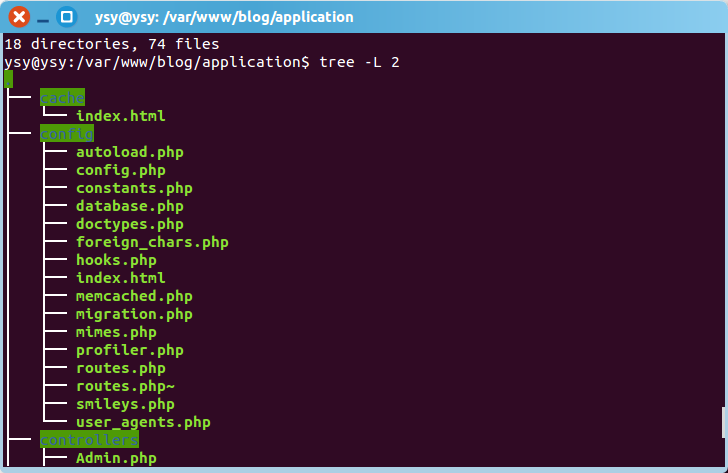
Task: Click memcached.php file name
Action: (x=134, y=296)
